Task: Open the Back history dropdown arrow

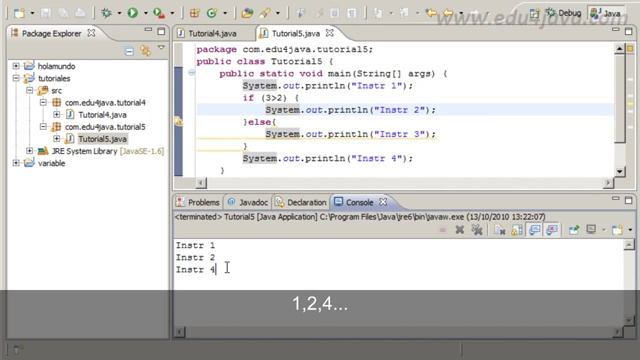Action: (461, 13)
